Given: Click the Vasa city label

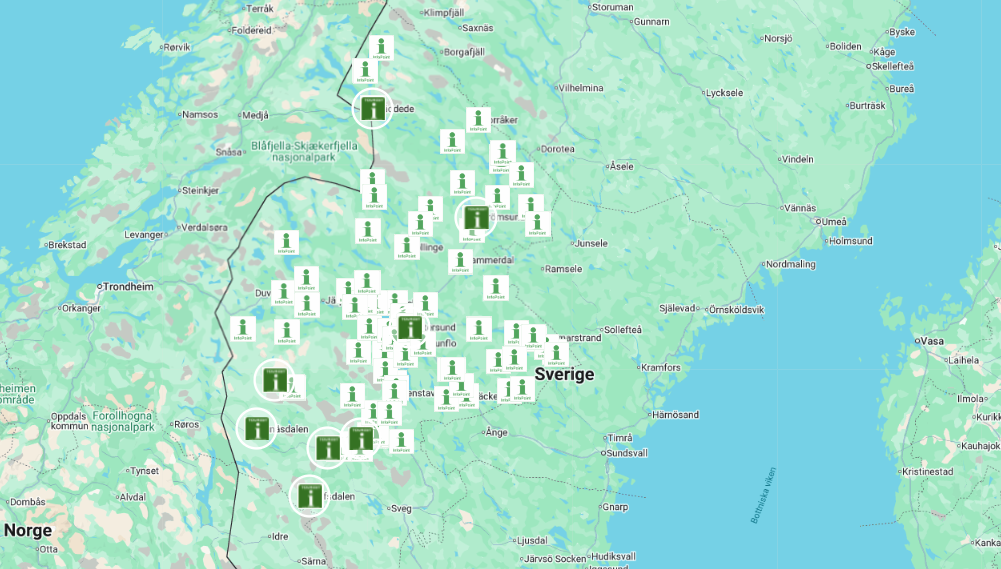Looking at the screenshot, I should (x=932, y=341).
